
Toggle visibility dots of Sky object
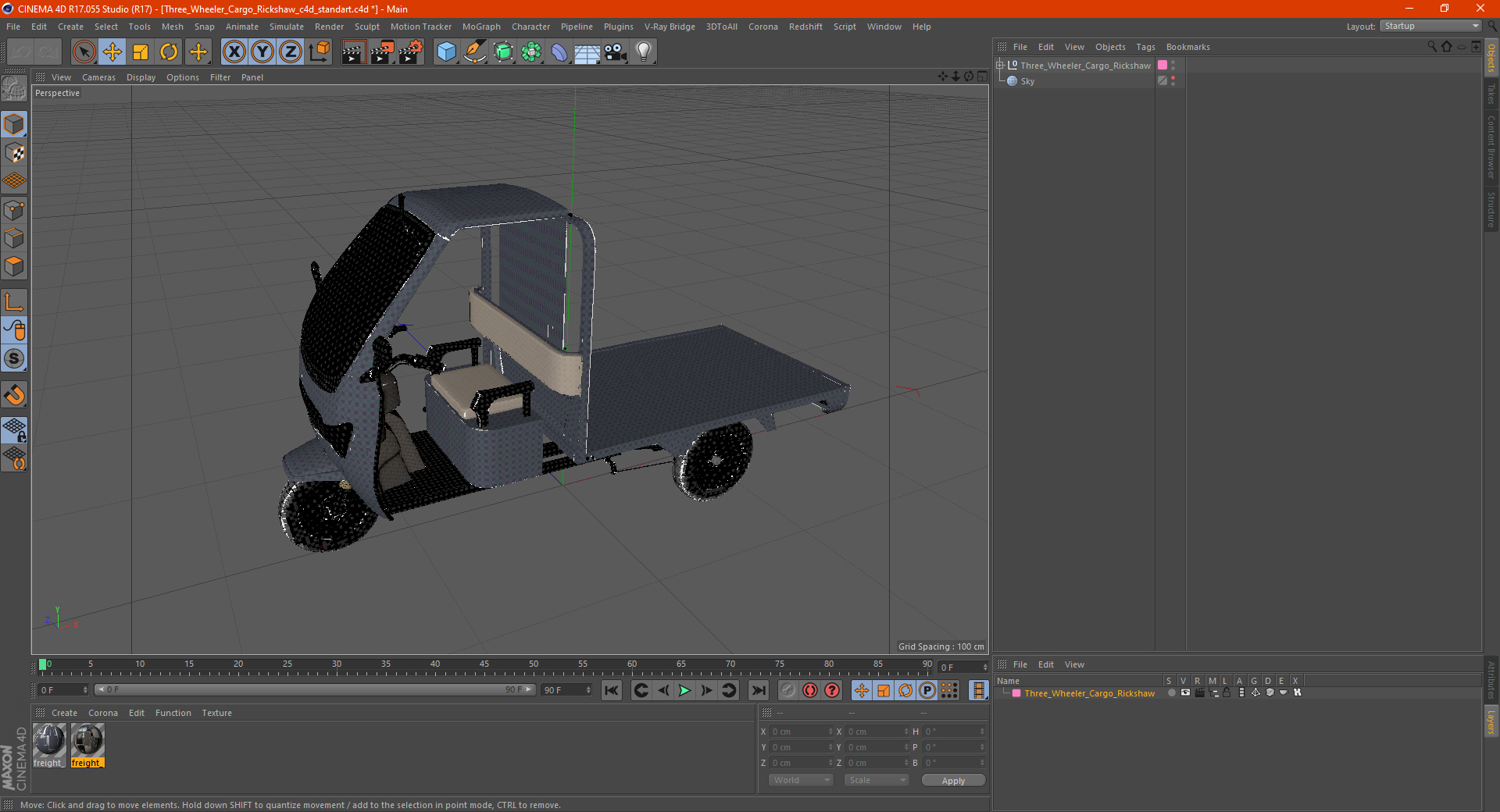1173,81
